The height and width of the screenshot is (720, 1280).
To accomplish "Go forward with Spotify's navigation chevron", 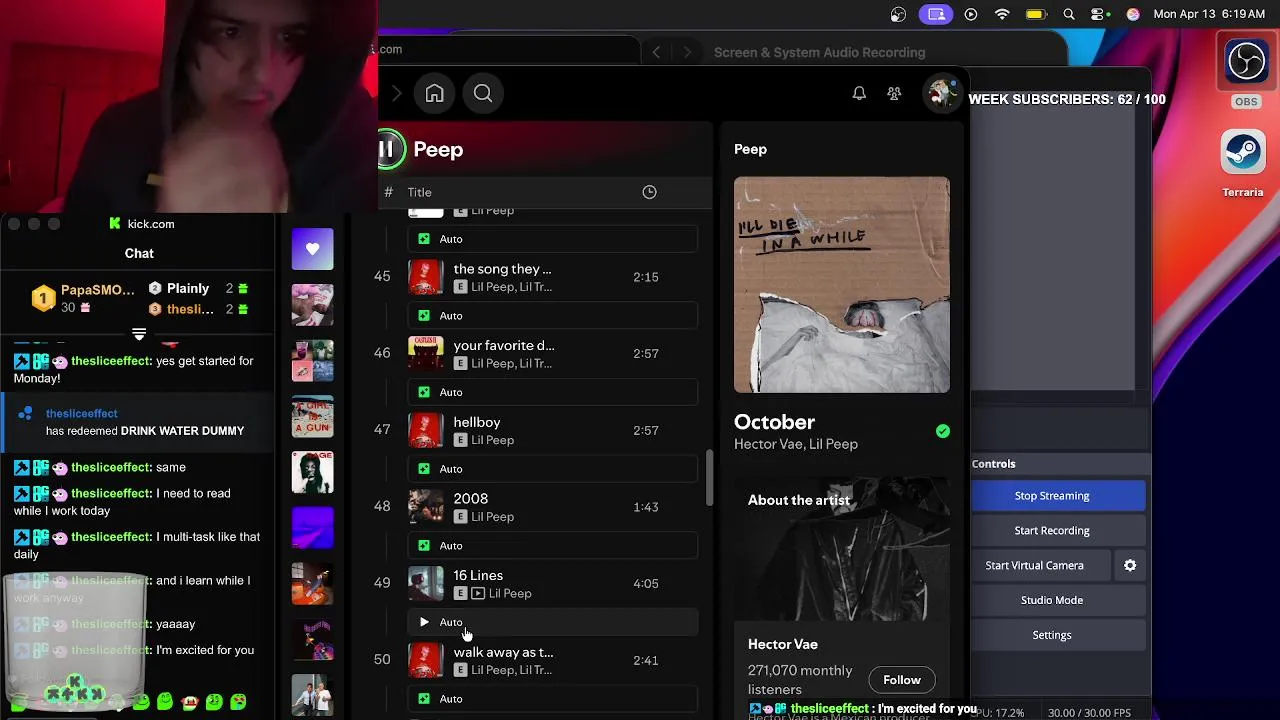I will click(396, 93).
